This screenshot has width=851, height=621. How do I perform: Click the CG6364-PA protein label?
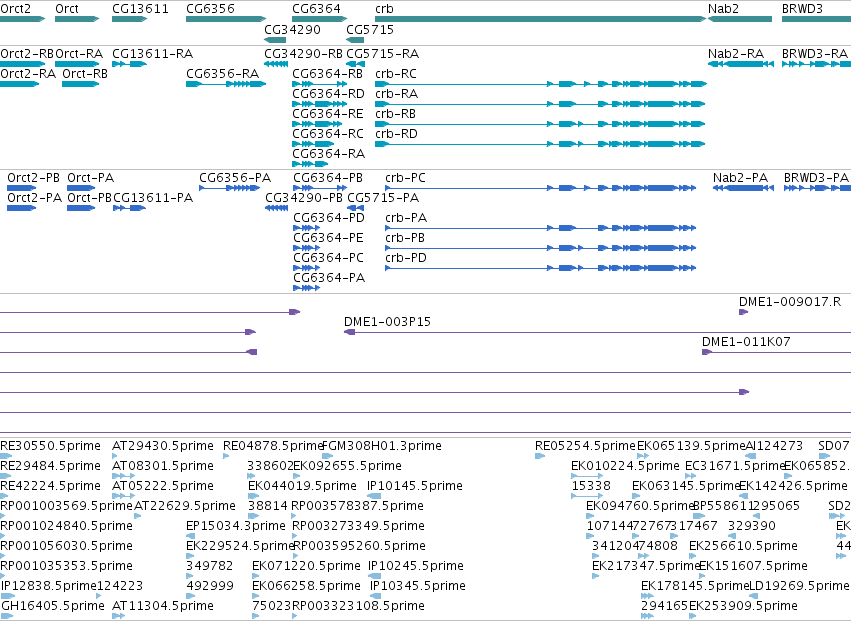[x=329, y=278]
